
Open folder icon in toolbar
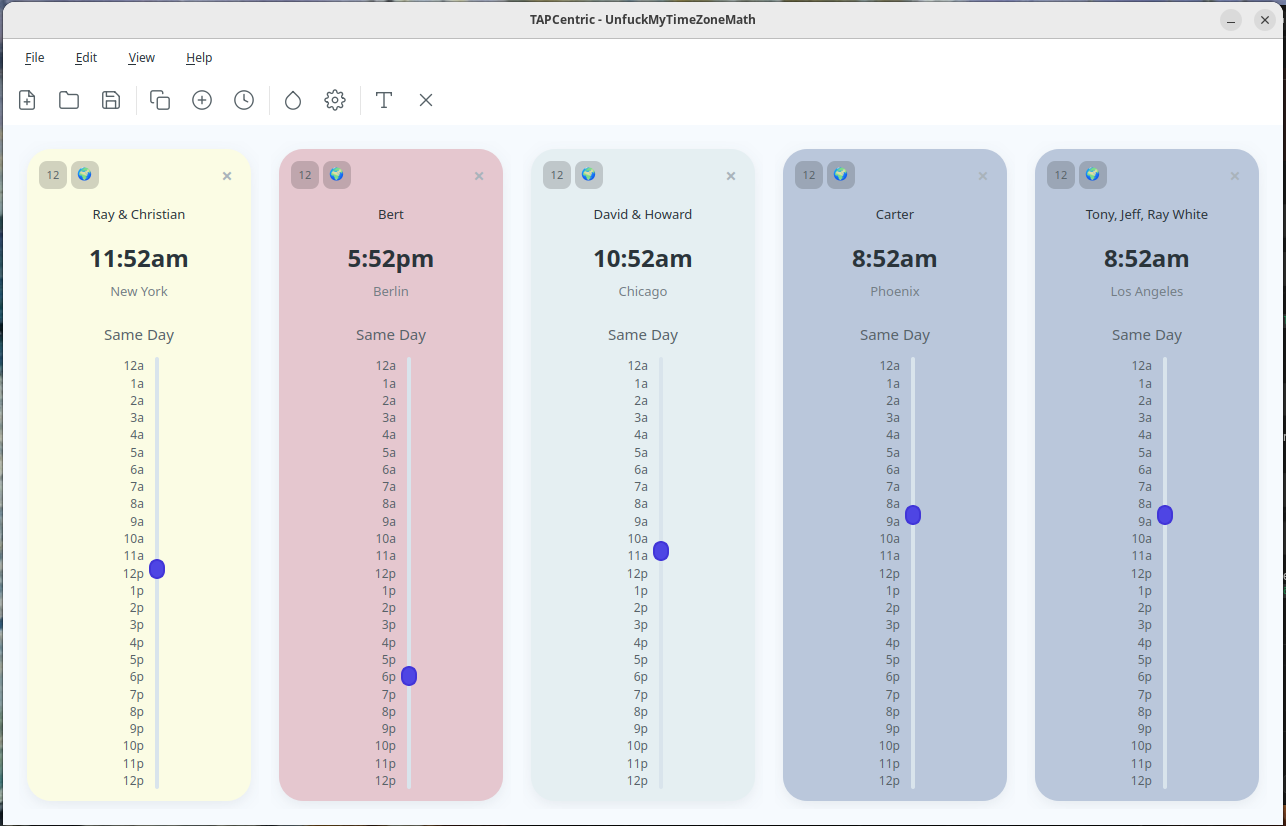69,100
